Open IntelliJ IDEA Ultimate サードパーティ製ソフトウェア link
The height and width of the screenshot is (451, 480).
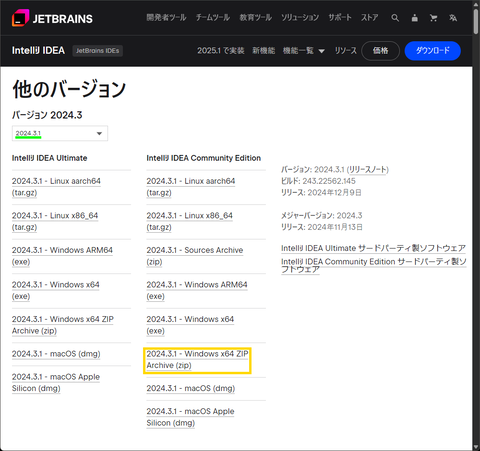[373, 248]
